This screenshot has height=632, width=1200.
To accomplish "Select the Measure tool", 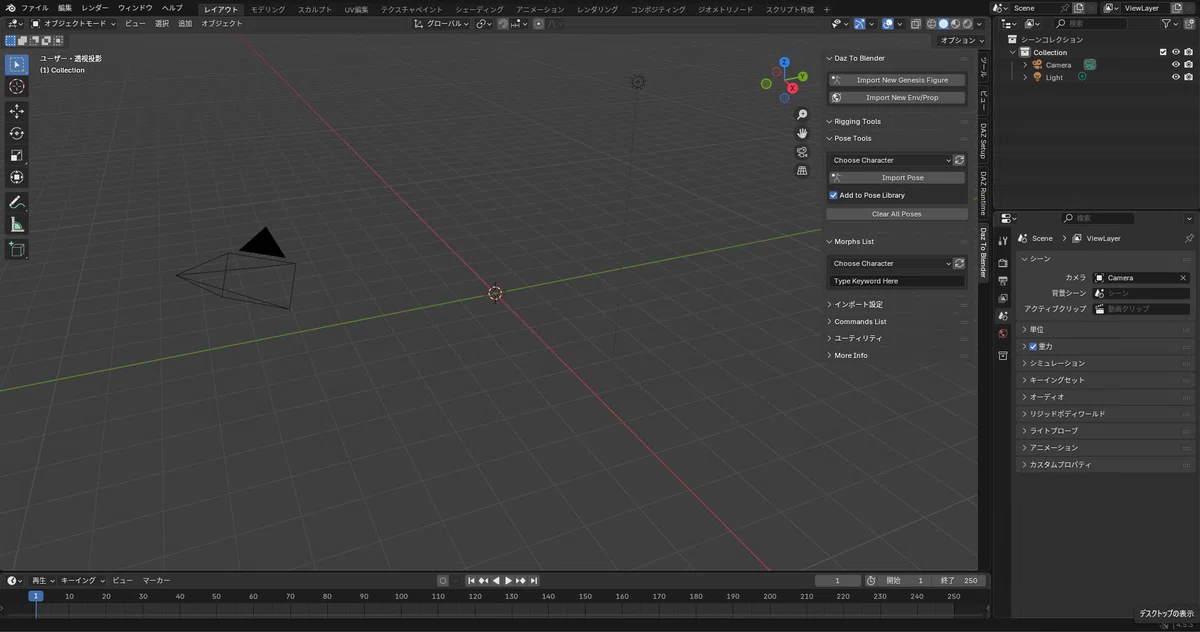I will tap(17, 225).
